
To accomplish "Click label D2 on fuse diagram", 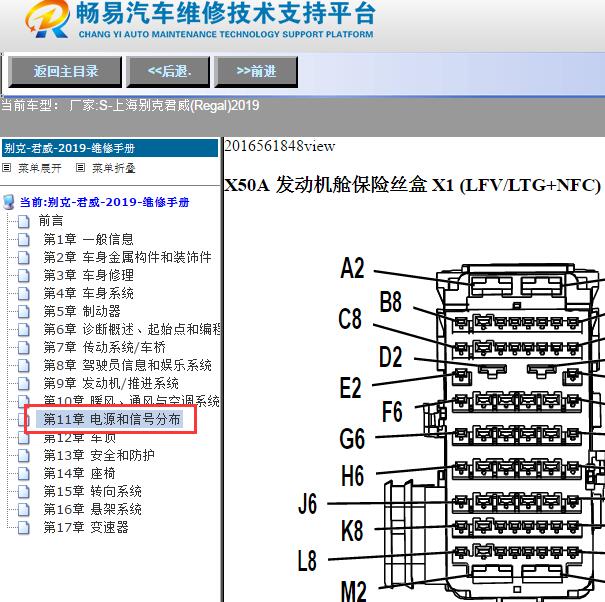I will pyautogui.click(x=390, y=357).
